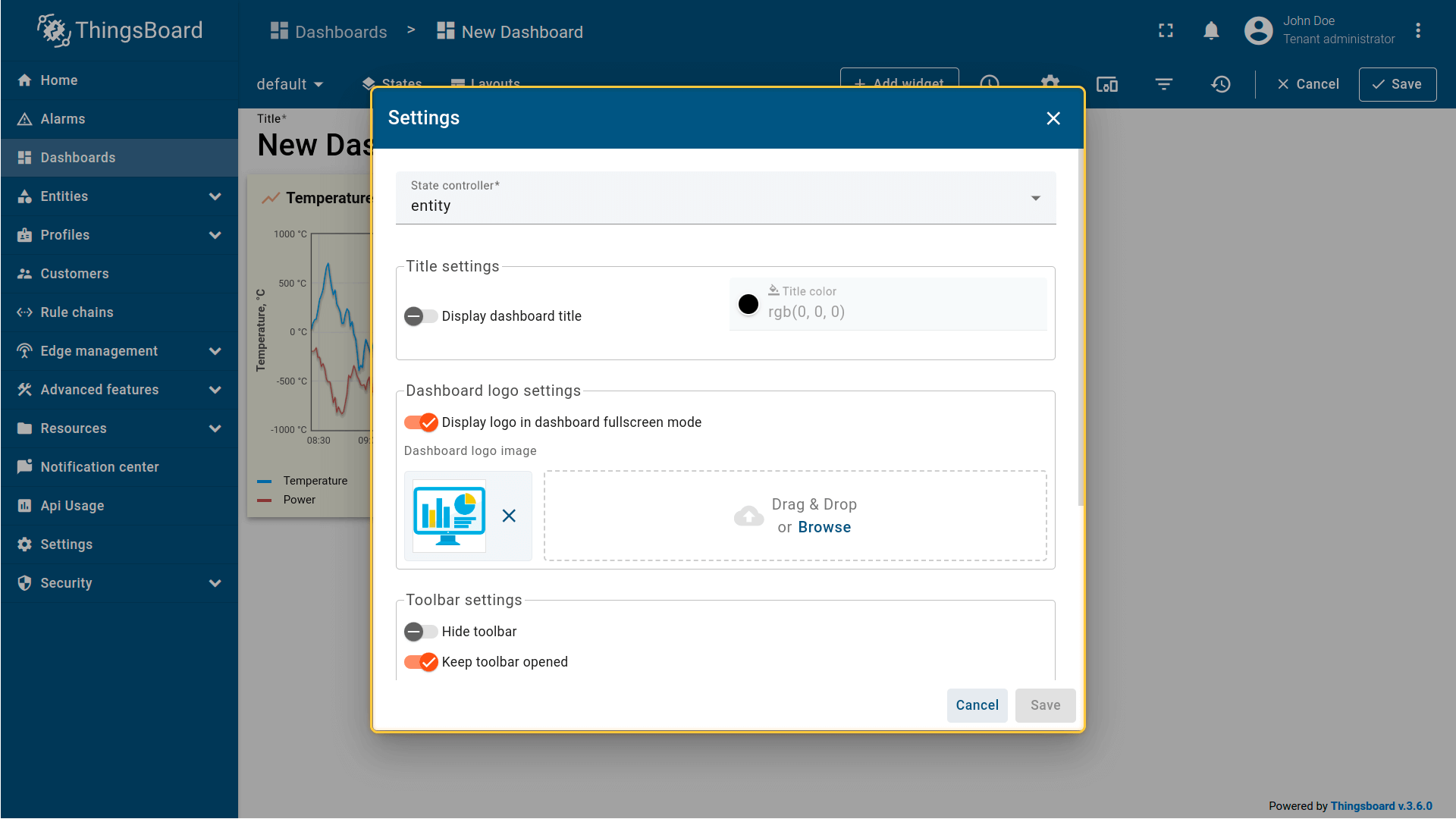
Task: Remove the dashboard logo image
Action: pyautogui.click(x=509, y=516)
